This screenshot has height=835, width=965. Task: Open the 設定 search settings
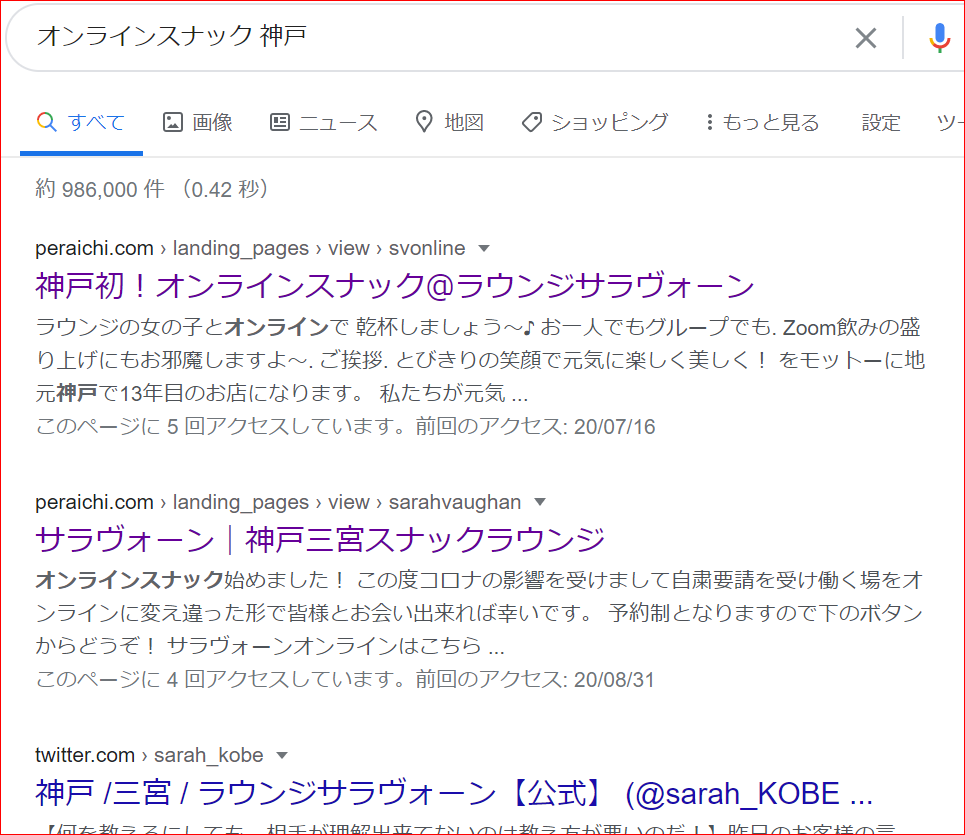(881, 122)
